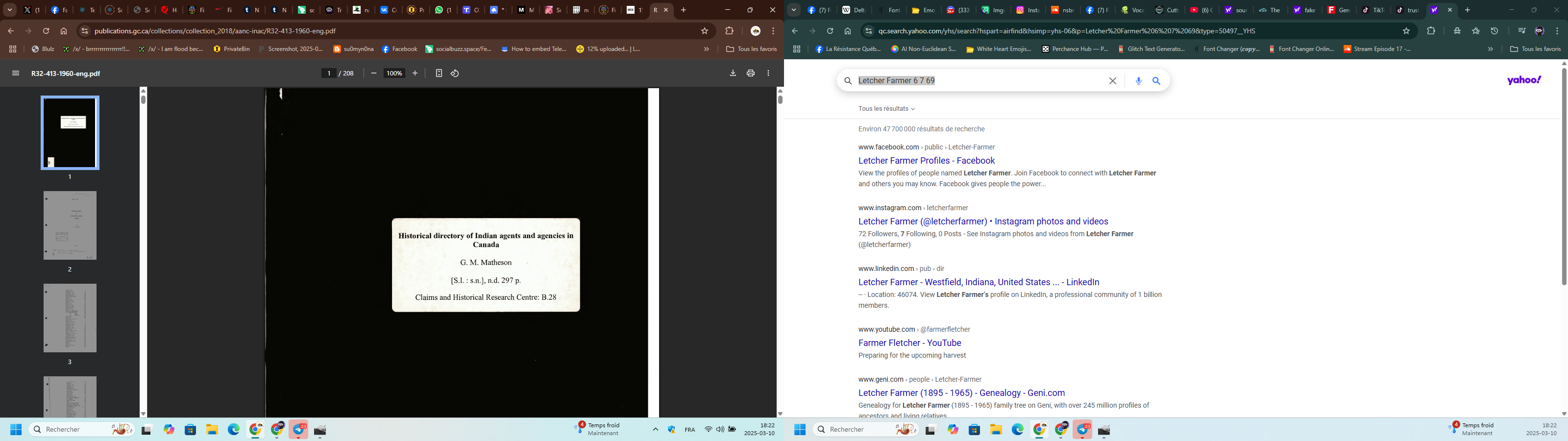Open 'Letcher Farmer Profiles - Facebook' result
This screenshot has width=1568, height=441.
click(926, 161)
